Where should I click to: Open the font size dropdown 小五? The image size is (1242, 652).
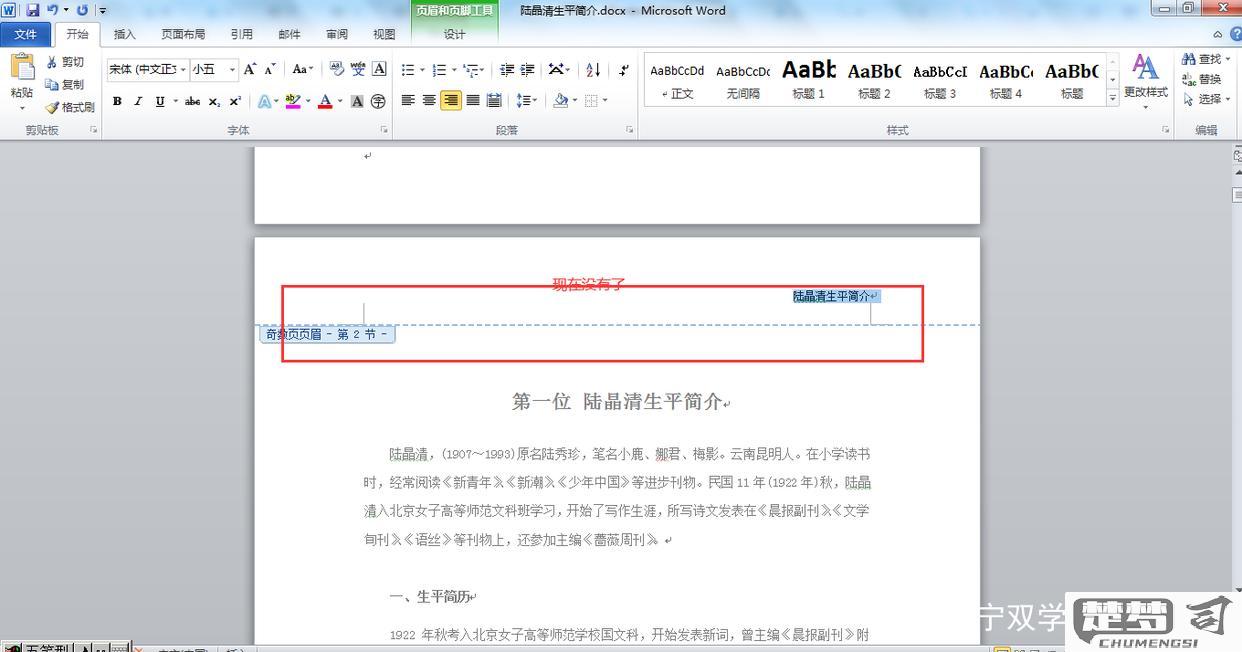(232, 69)
